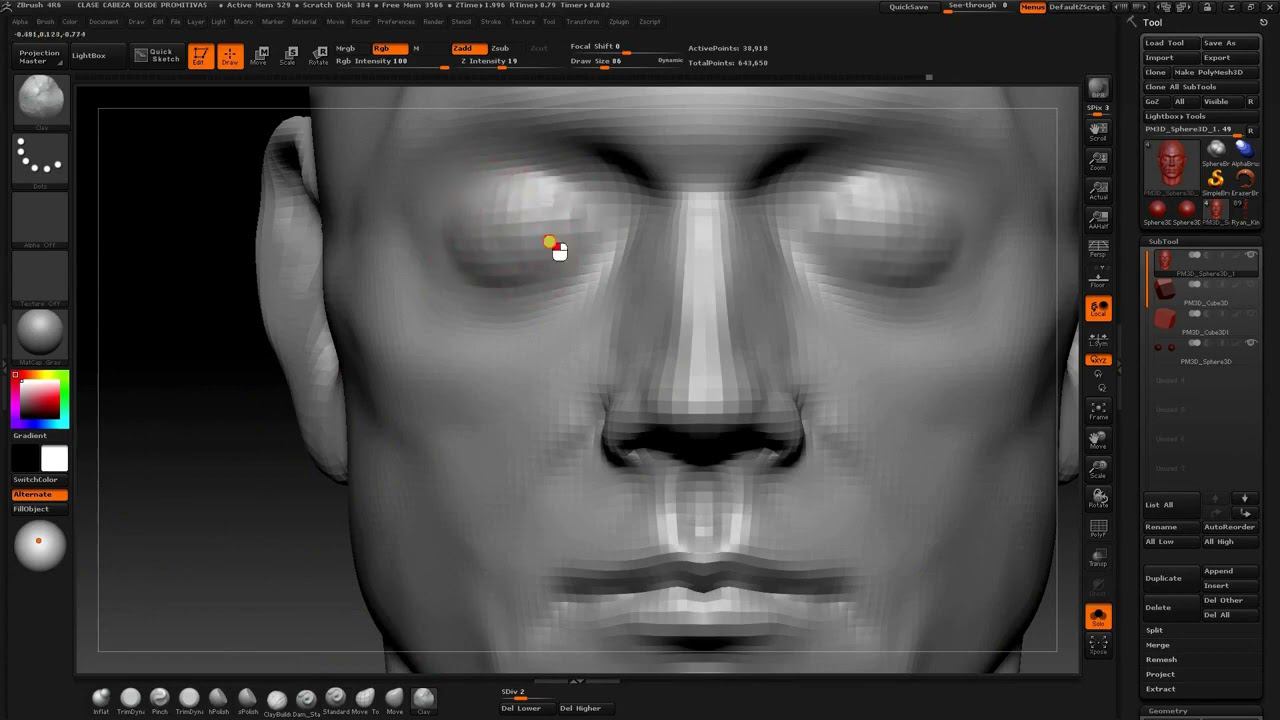Expand the Split subtool options
The image size is (1280, 720).
click(1155, 630)
